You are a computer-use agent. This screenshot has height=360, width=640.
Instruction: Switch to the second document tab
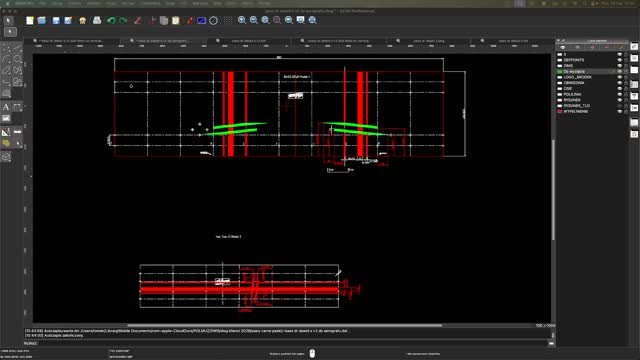(163, 41)
